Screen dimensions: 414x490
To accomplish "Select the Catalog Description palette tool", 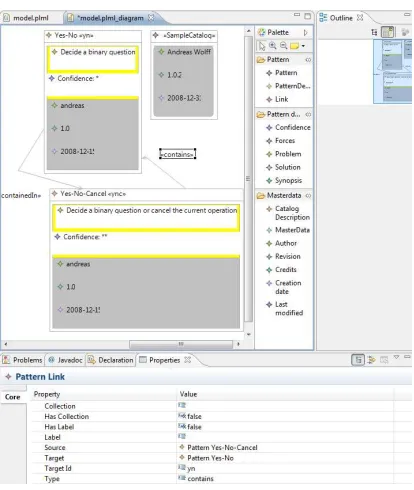I will 289,213.
